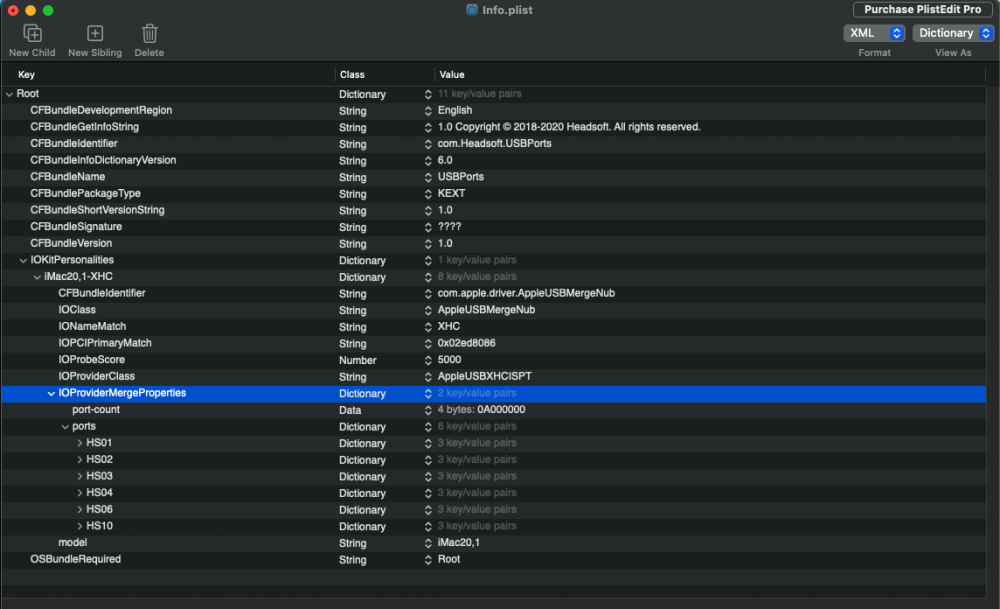Open class stepper for Root row

(428, 94)
